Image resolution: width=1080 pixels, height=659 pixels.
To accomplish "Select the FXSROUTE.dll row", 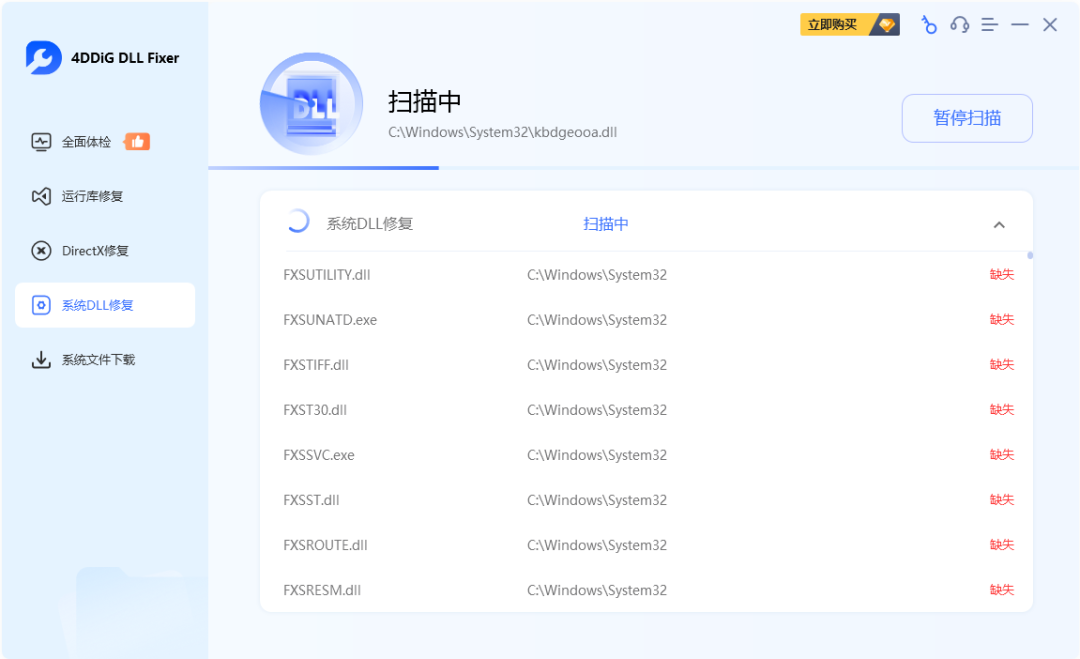I will (x=646, y=545).
